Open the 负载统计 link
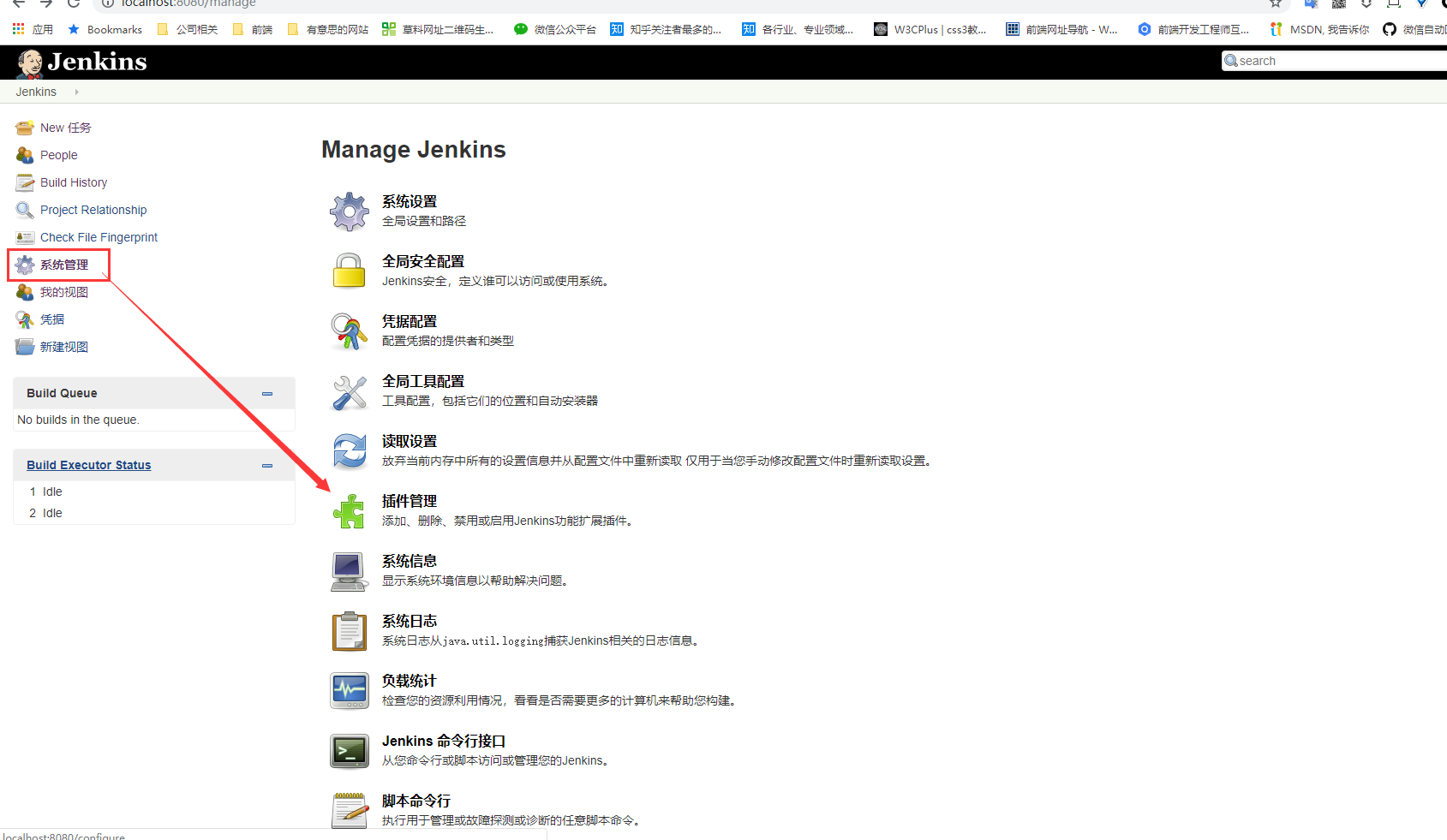The image size is (1447, 840). [410, 681]
